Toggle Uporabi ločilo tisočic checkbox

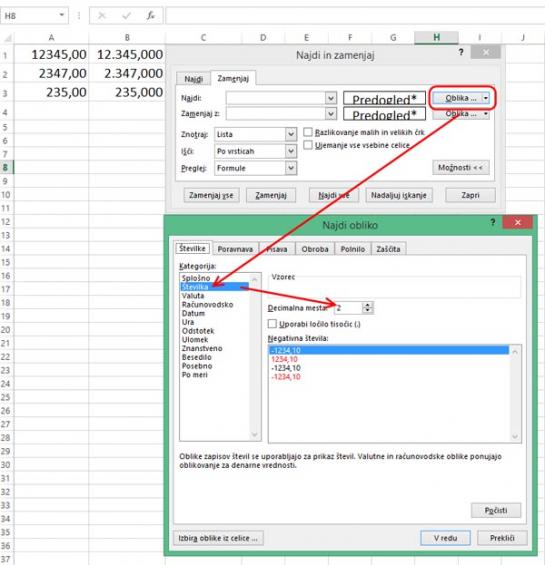point(272,324)
